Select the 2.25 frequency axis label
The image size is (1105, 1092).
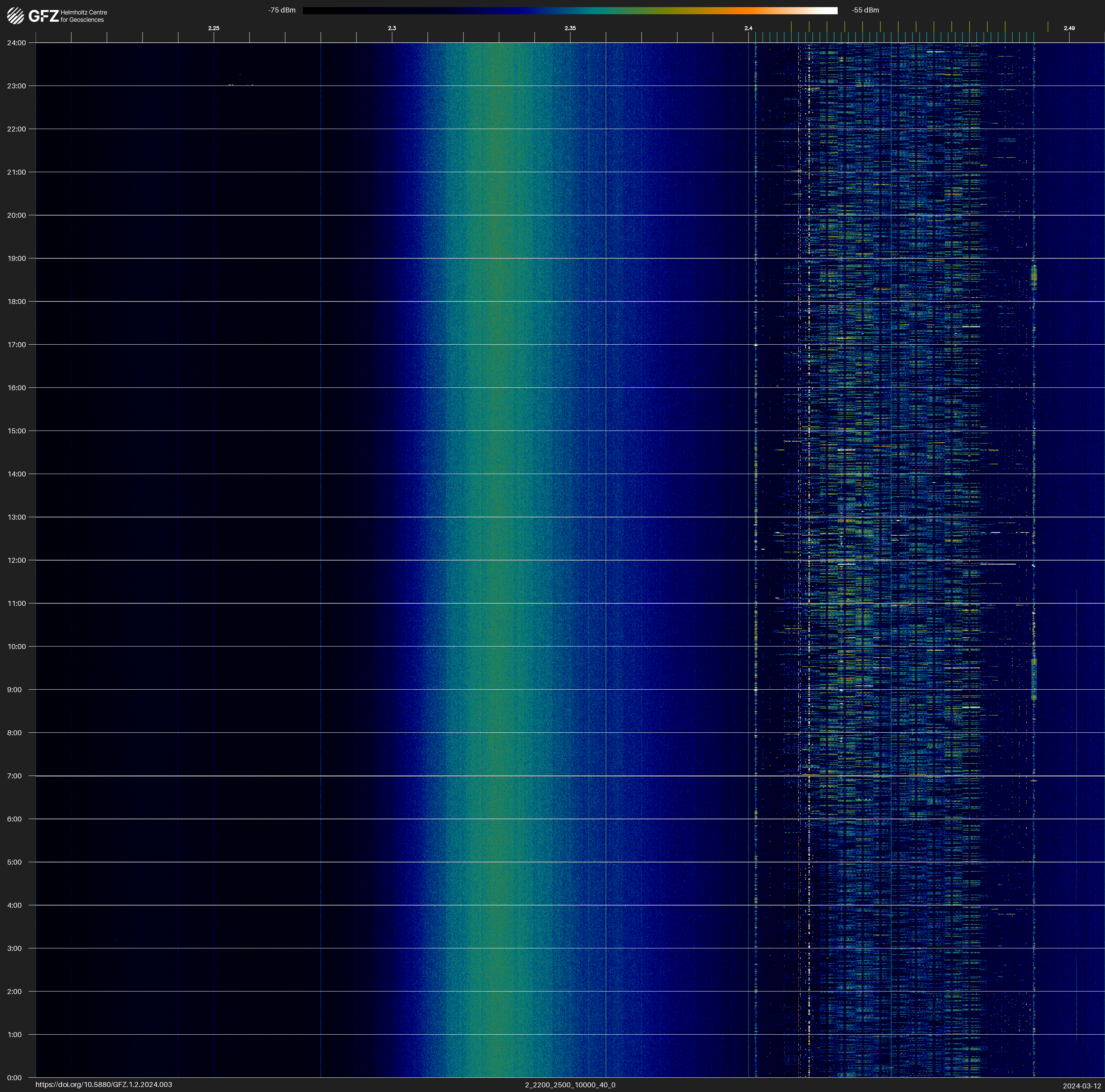coord(213,28)
